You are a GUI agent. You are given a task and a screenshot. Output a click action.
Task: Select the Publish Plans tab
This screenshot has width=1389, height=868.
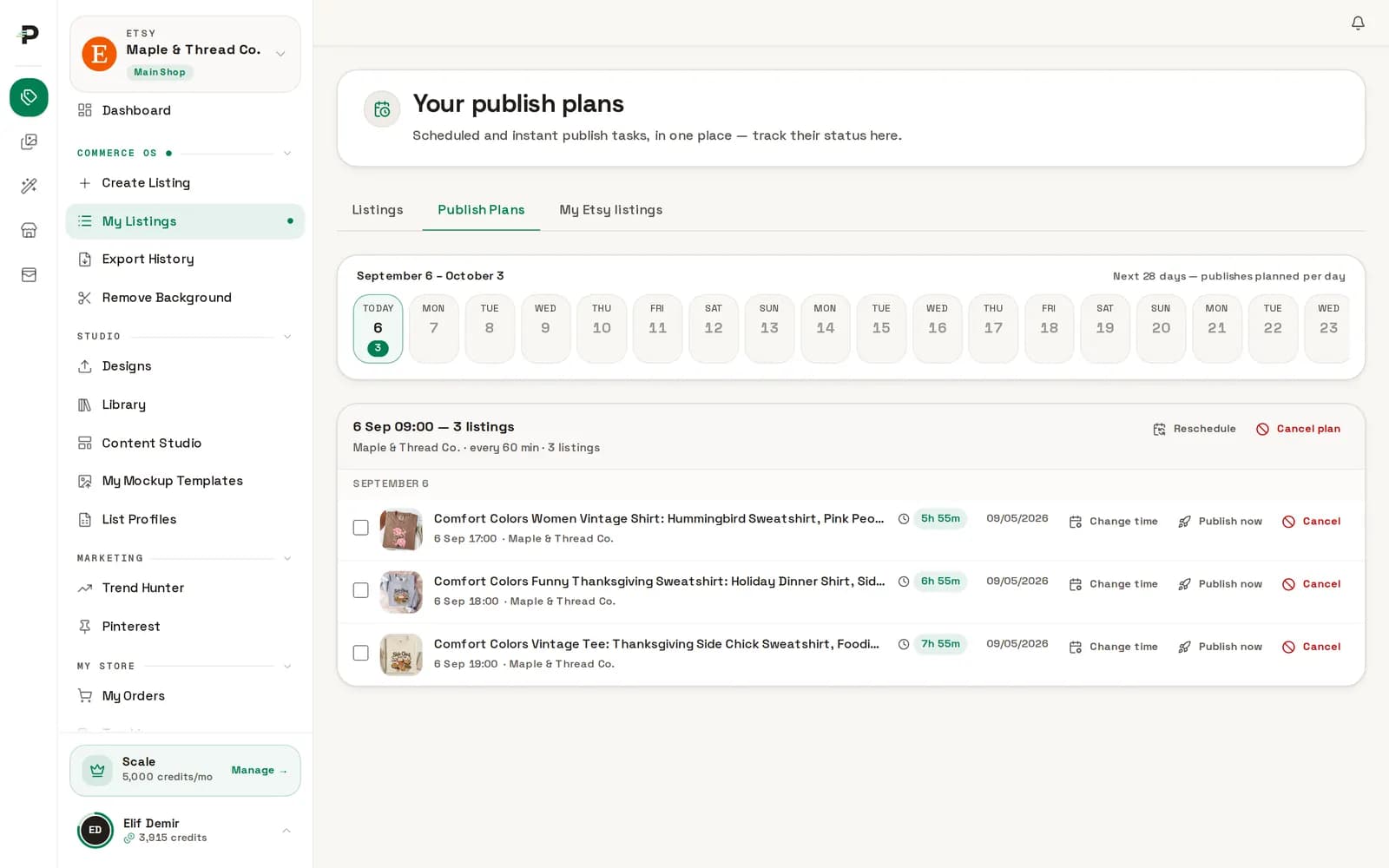481,210
